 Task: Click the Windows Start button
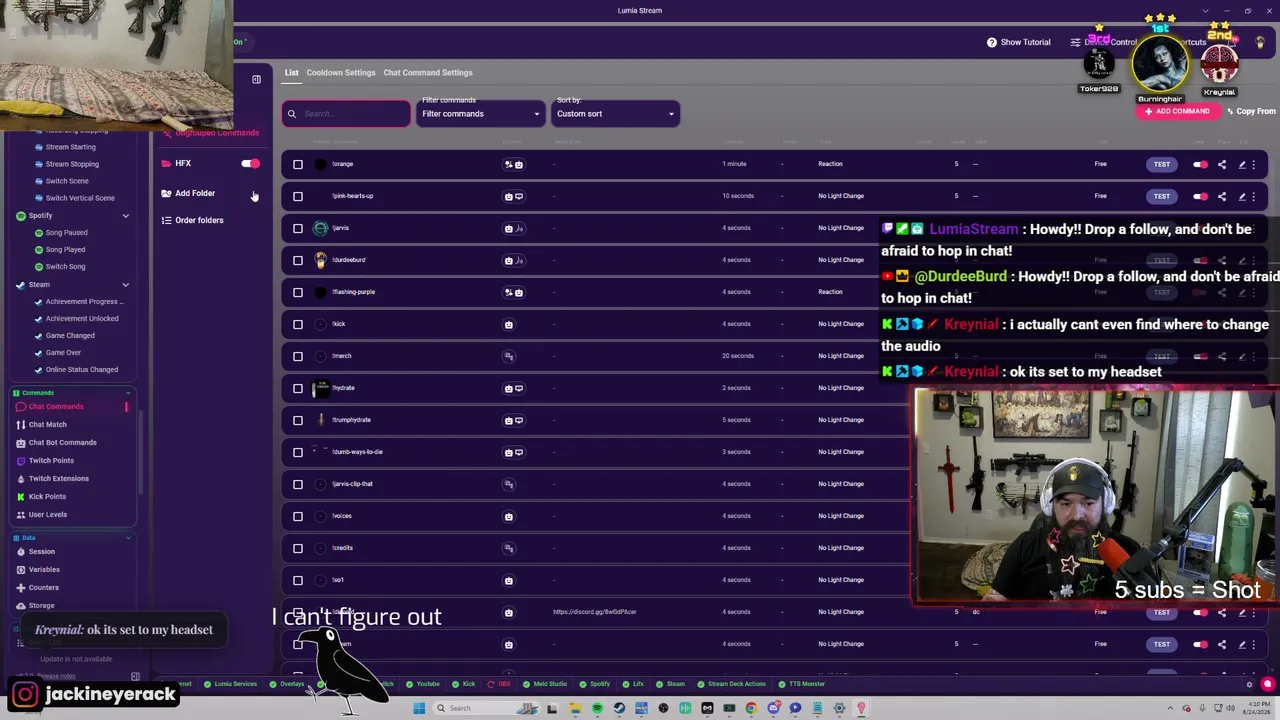point(419,708)
